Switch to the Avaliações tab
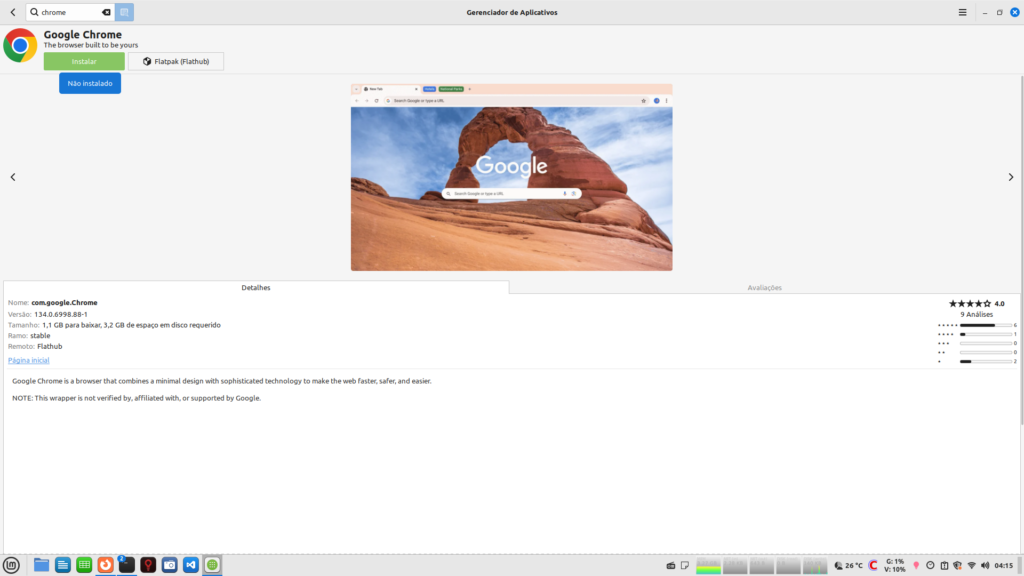The image size is (1024, 576). tap(765, 287)
